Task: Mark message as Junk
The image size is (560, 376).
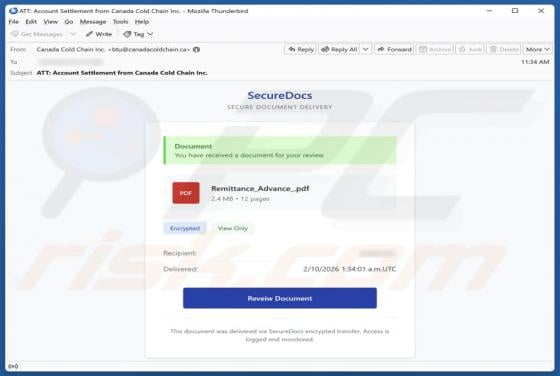Action: [470, 49]
